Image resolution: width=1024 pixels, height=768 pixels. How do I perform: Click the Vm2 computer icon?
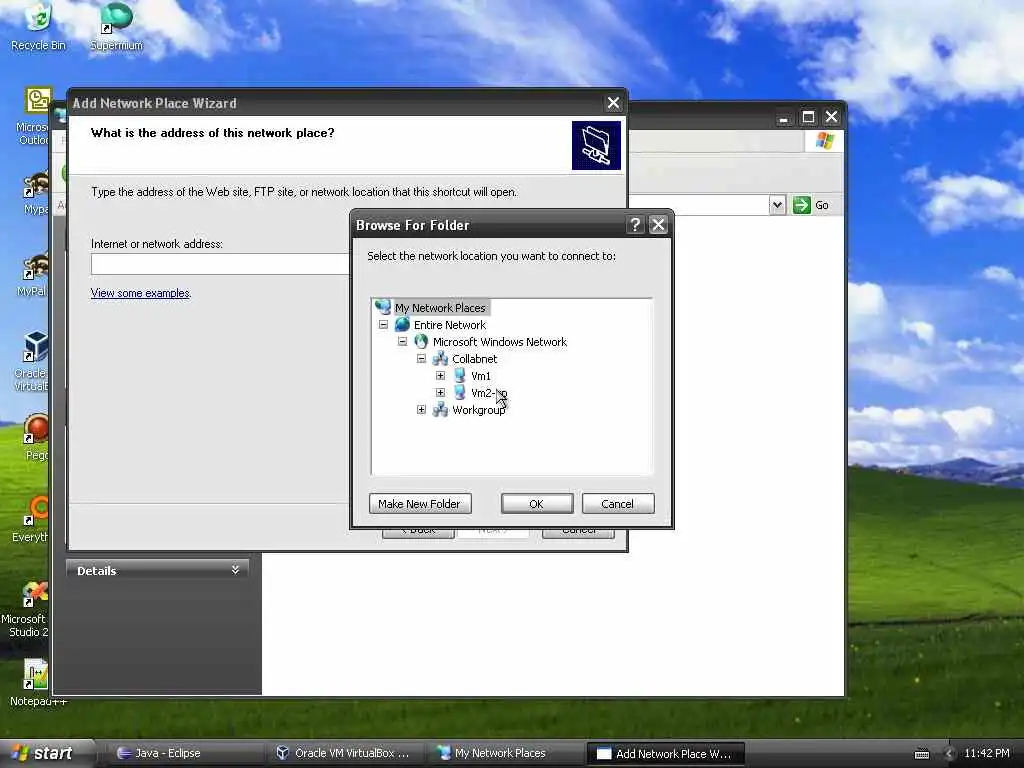(460, 392)
